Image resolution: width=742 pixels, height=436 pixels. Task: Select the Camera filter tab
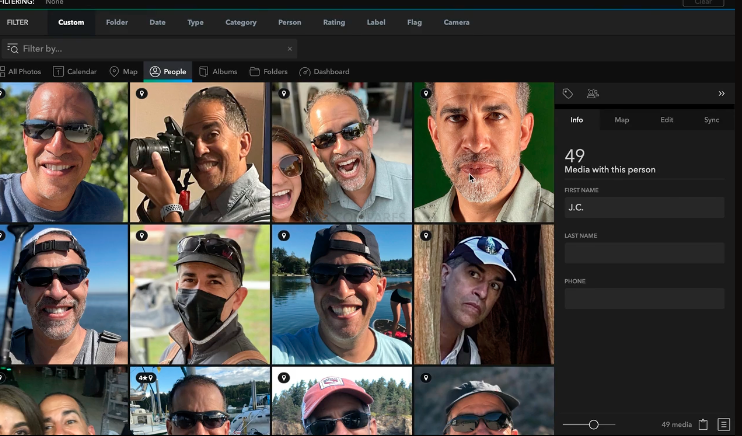click(456, 22)
